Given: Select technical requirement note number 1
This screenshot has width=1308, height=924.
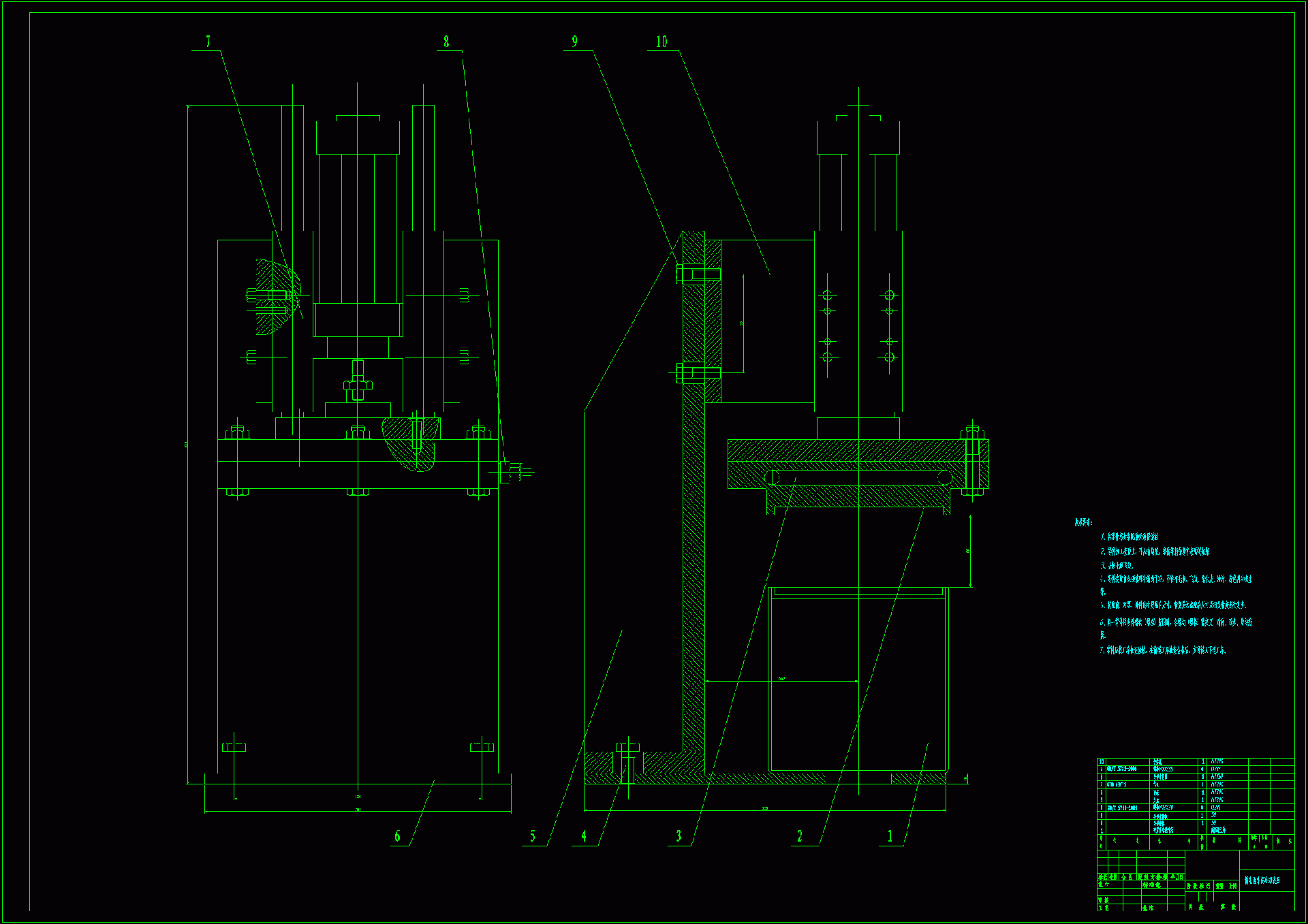Looking at the screenshot, I should 1130,537.
